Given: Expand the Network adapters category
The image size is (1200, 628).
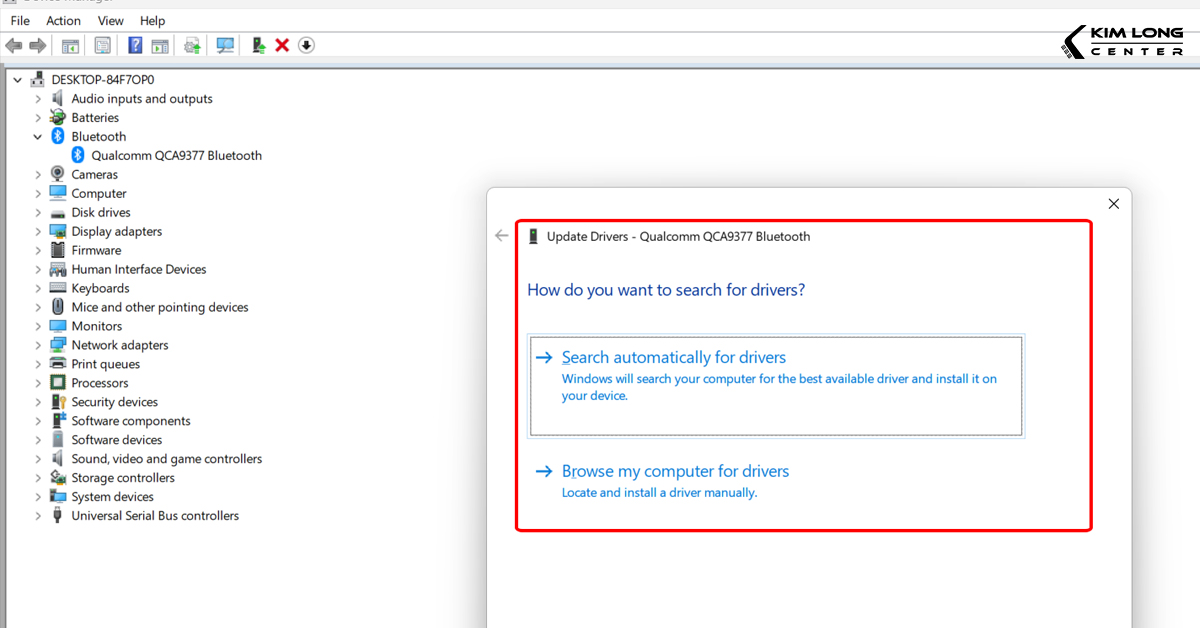Looking at the screenshot, I should coord(38,346).
